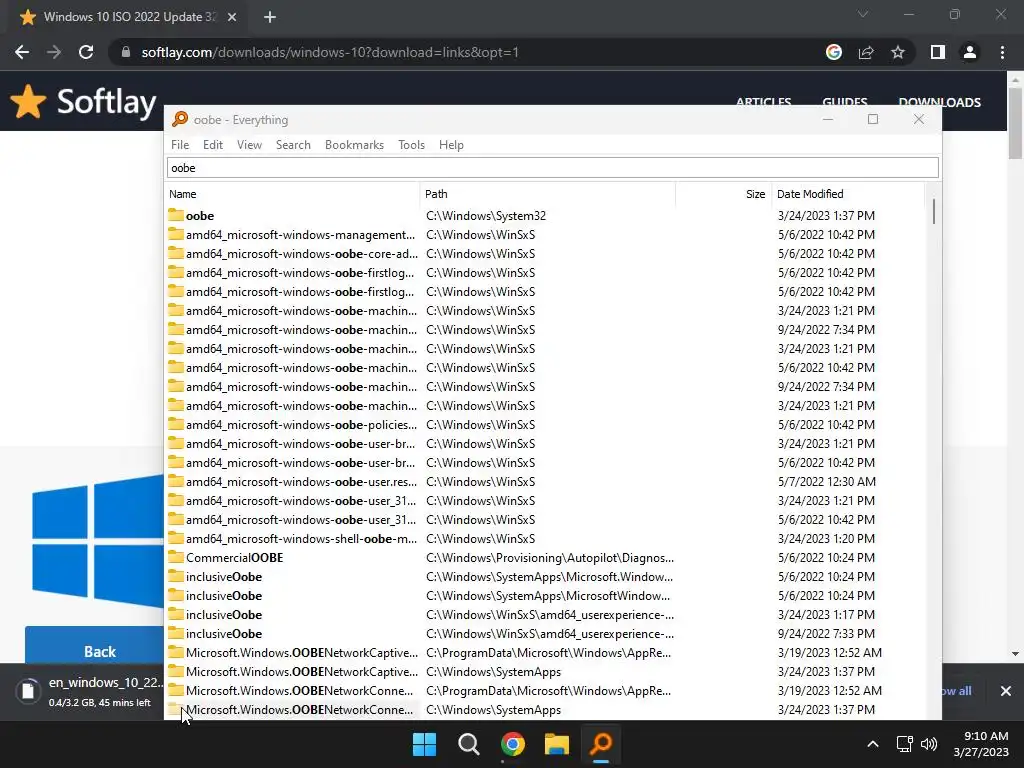This screenshot has width=1024, height=768.
Task: Open the File menu in Everything
Action: tap(180, 145)
